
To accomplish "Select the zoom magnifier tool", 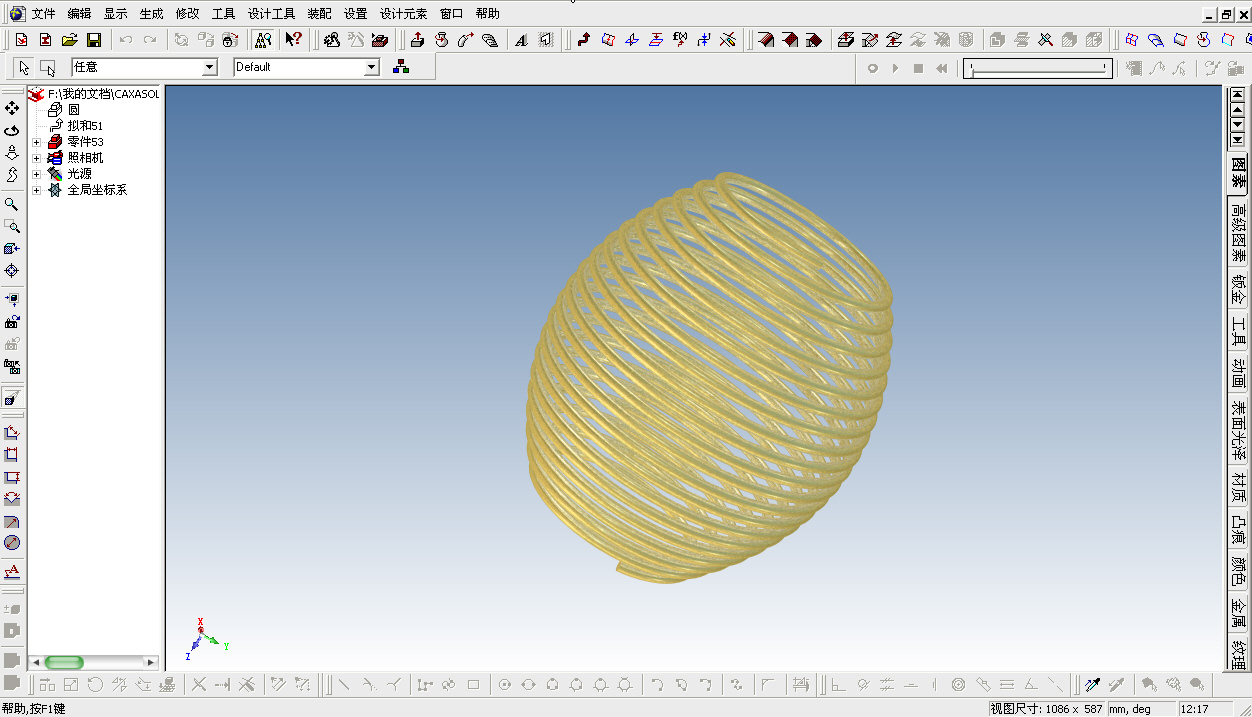I will coord(12,204).
